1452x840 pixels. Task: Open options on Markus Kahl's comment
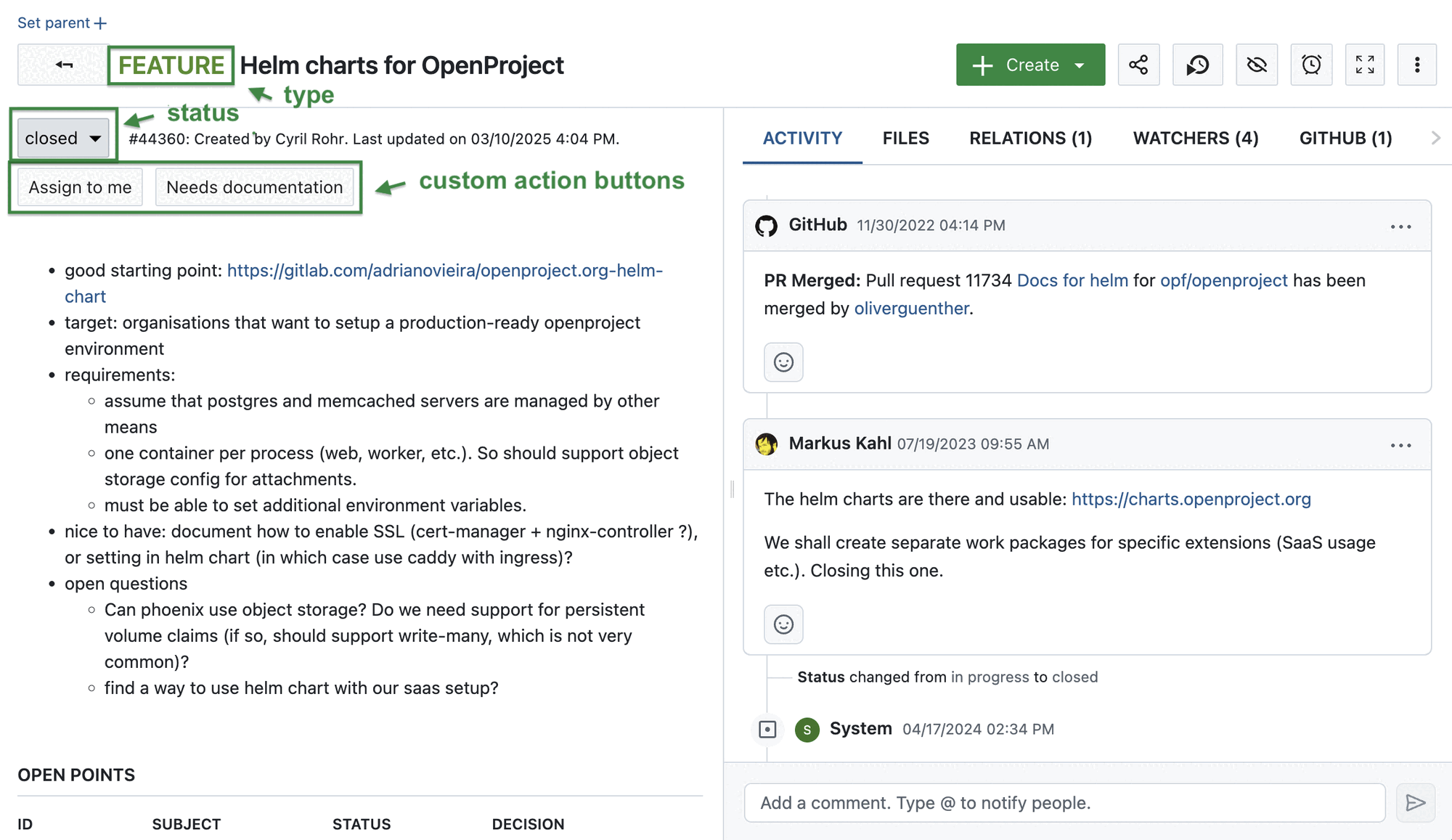click(x=1401, y=444)
